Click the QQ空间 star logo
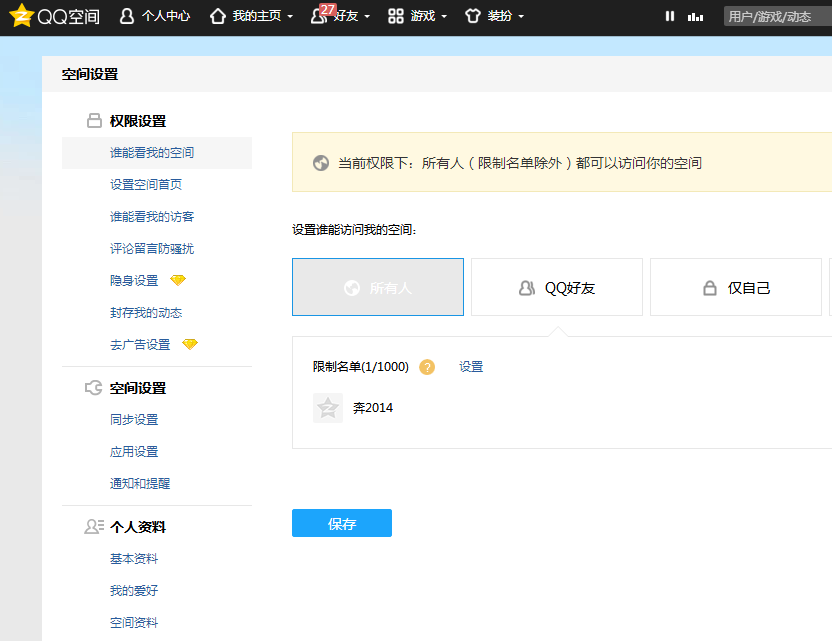The height and width of the screenshot is (641, 832). click(x=21, y=16)
